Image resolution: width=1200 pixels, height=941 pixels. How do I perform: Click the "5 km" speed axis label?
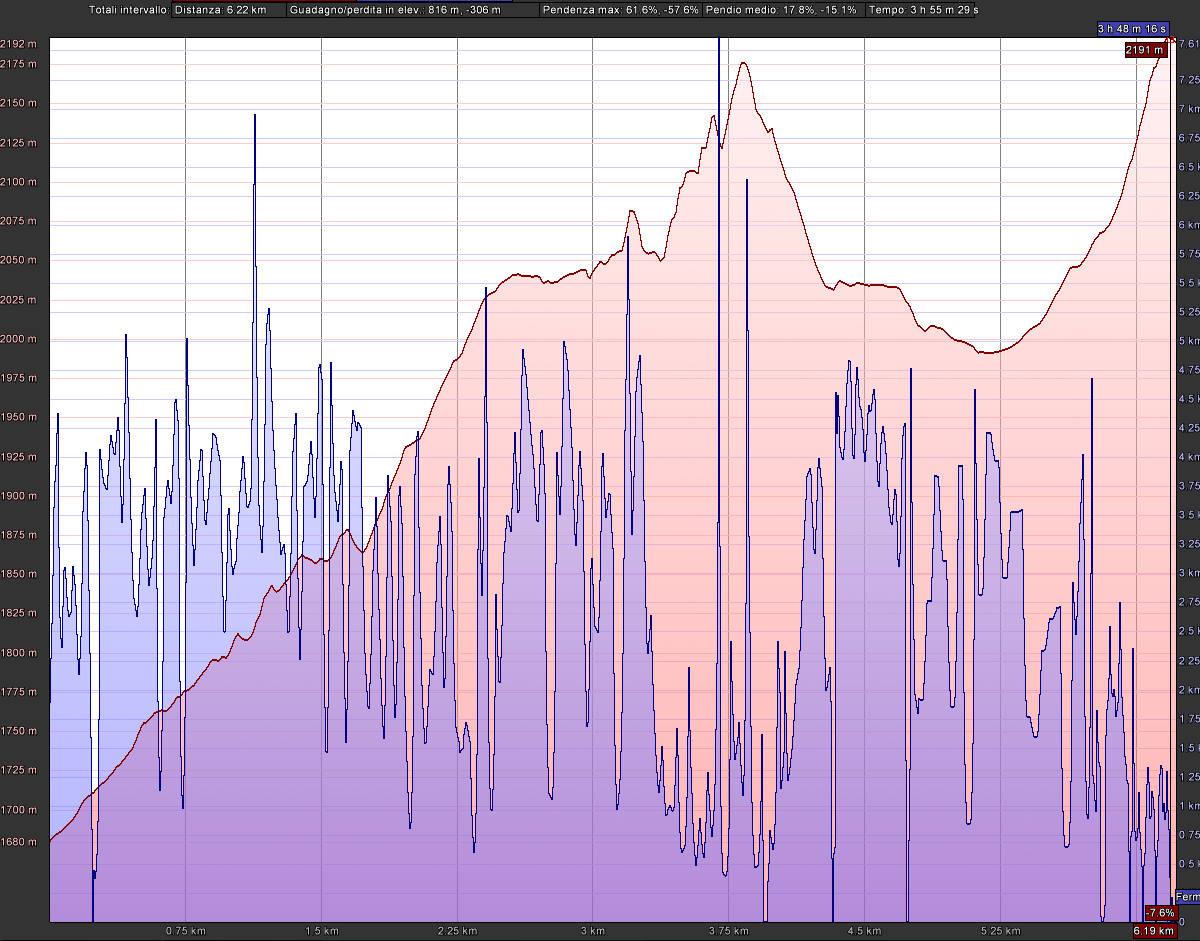tap(1189, 341)
